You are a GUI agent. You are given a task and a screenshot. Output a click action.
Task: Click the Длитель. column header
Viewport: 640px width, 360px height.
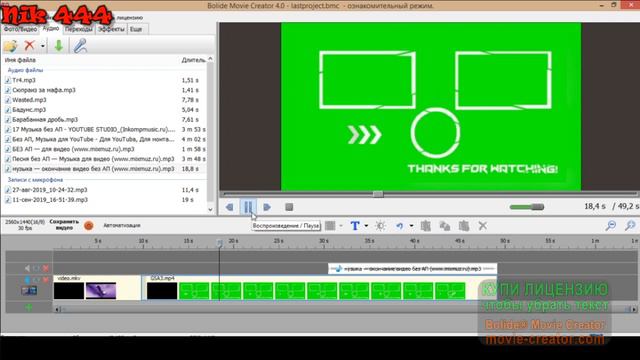[193, 60]
